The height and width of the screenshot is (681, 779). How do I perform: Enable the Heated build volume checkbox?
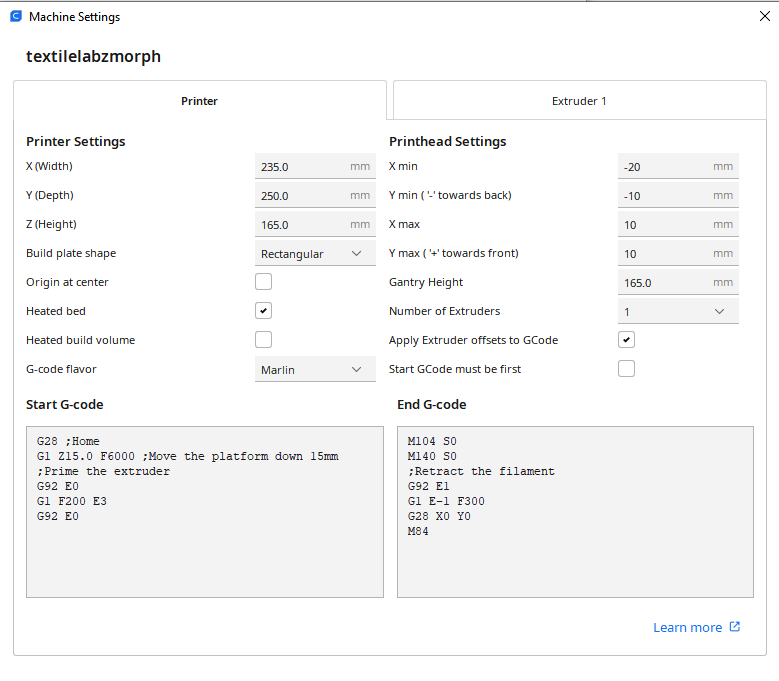point(264,340)
